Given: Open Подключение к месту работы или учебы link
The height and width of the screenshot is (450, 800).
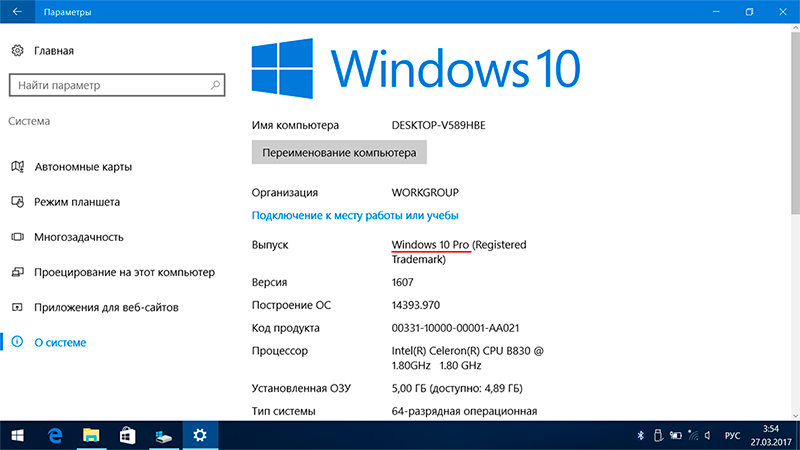Looking at the screenshot, I should tap(355, 215).
